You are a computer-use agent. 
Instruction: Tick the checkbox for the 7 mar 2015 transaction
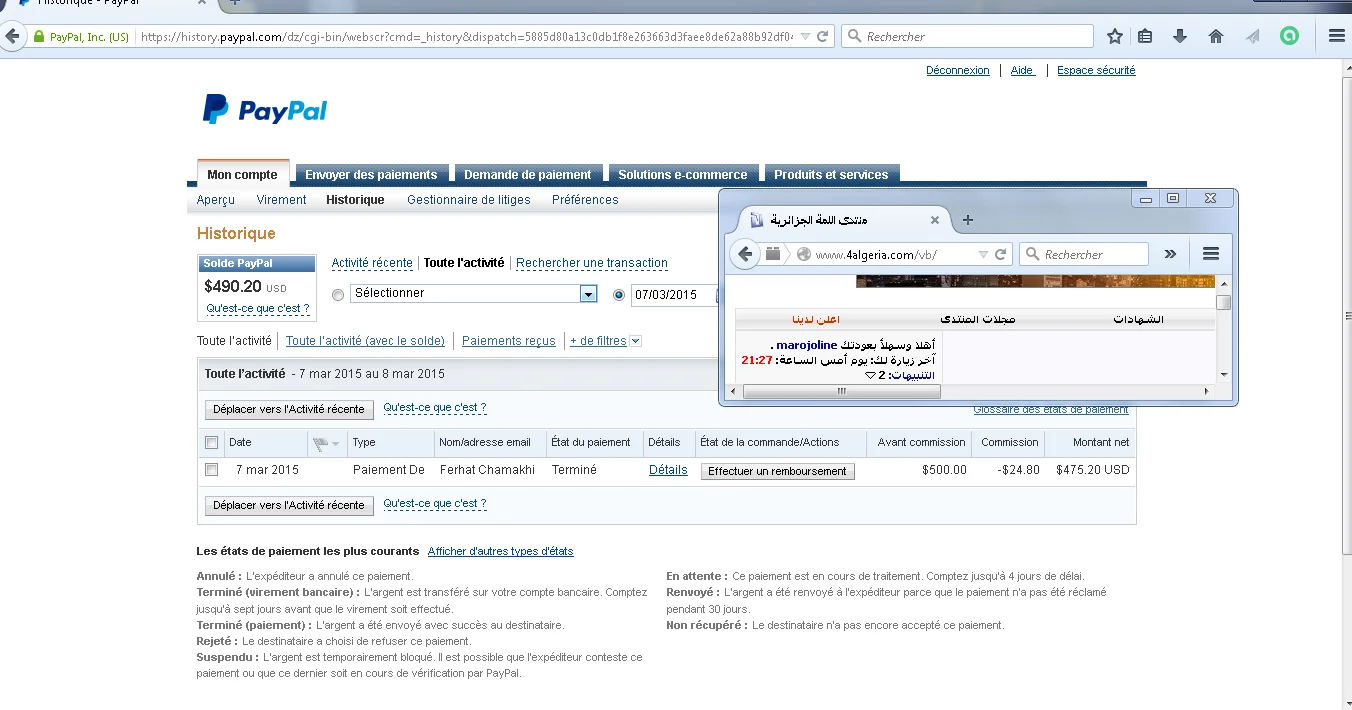pos(211,470)
